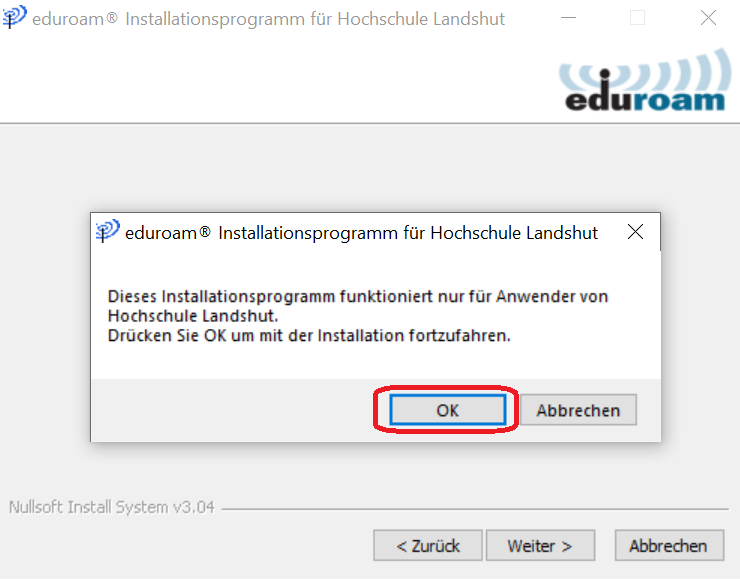Click the greyed-out maximize button
Image resolution: width=740 pixels, height=579 pixels.
tap(637, 18)
